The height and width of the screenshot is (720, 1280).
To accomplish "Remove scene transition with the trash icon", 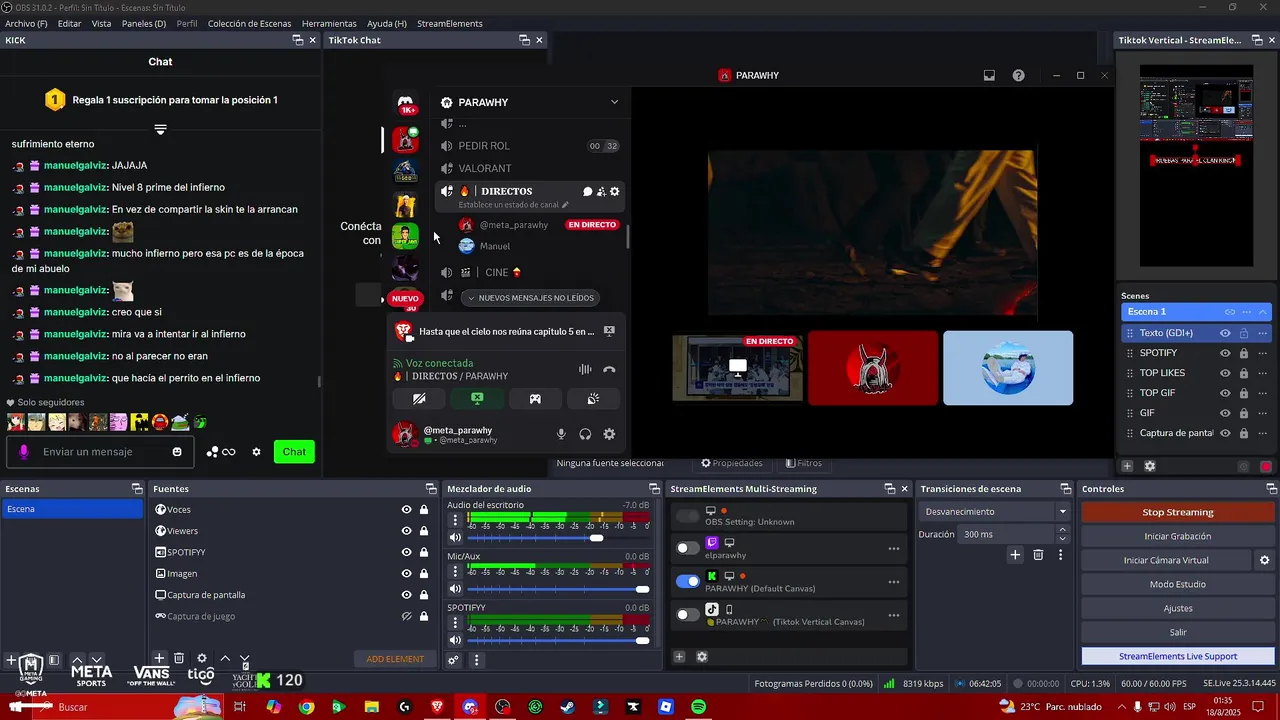I will coord(1038,555).
